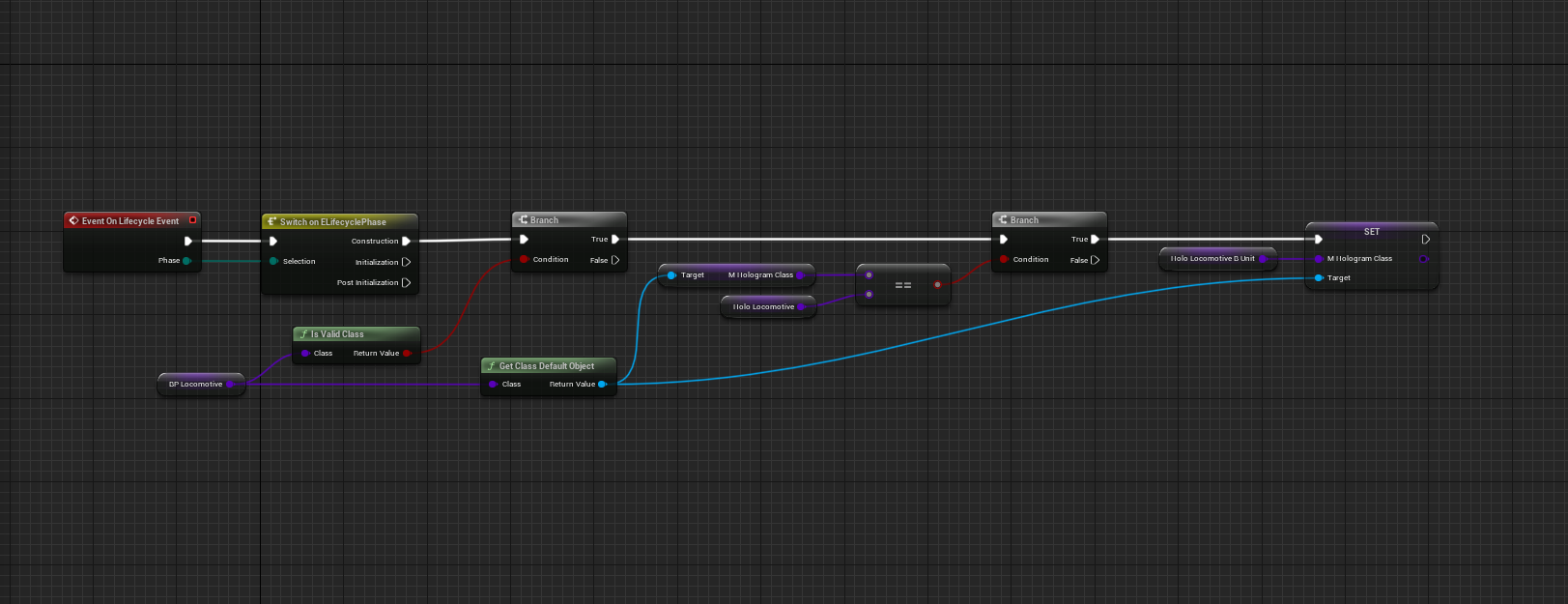Click the Post Initialization exec output pin

[x=407, y=283]
